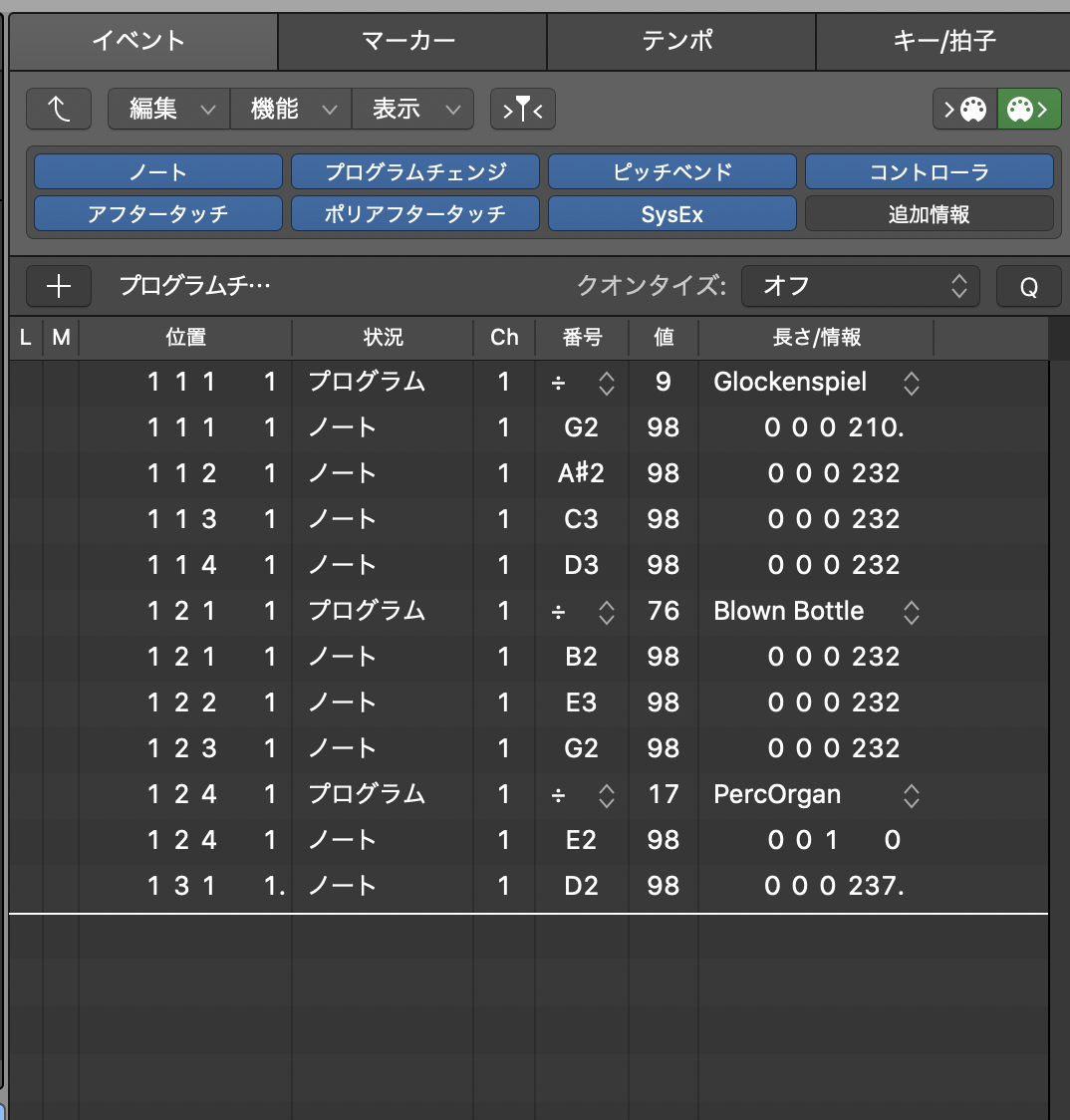Click the plus button to add event
1070x1120 pixels.
click(59, 287)
